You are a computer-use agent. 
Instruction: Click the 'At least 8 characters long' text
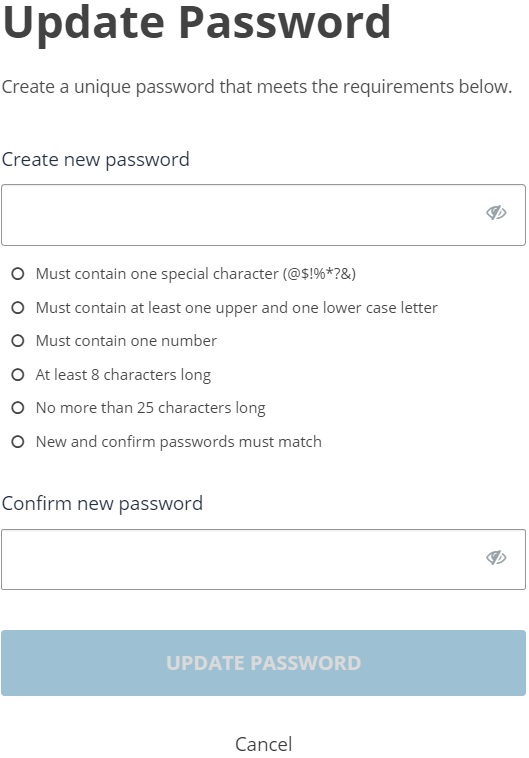[123, 375]
